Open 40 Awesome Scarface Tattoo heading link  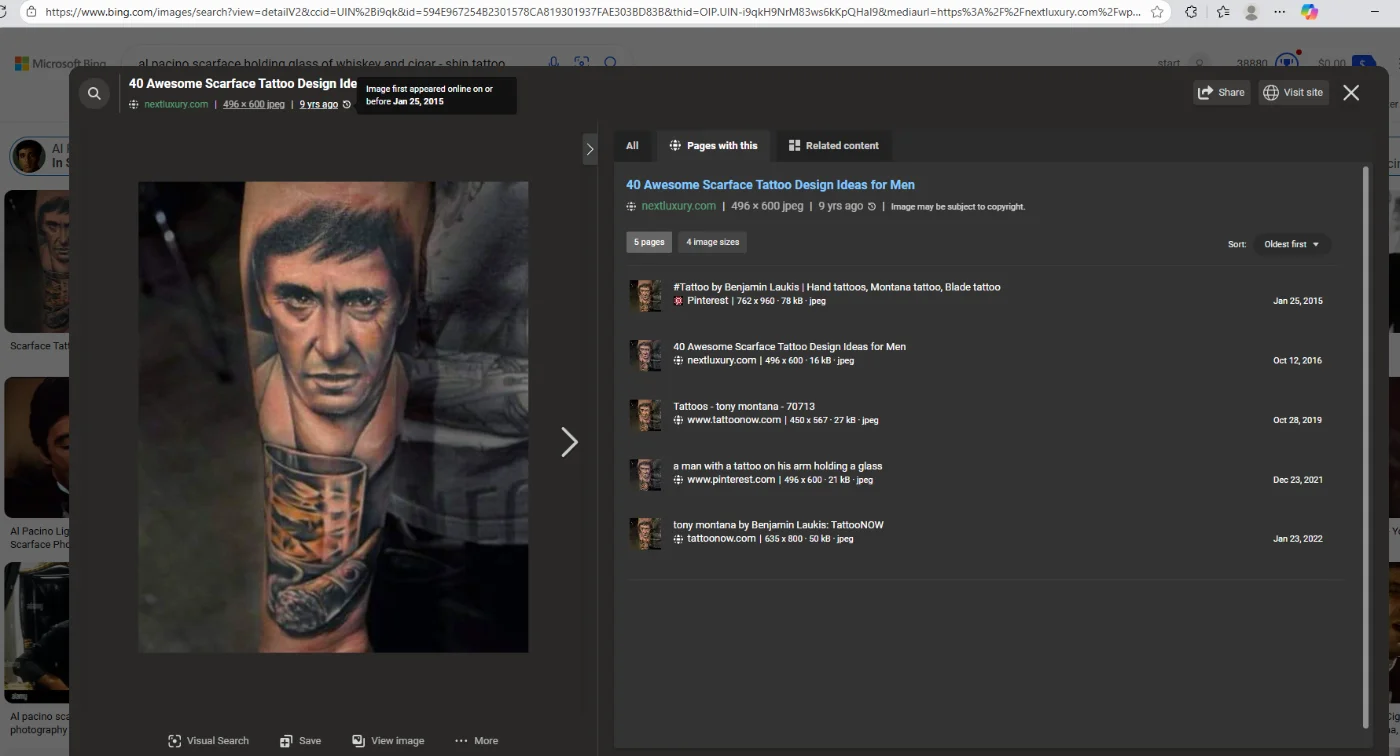(770, 185)
